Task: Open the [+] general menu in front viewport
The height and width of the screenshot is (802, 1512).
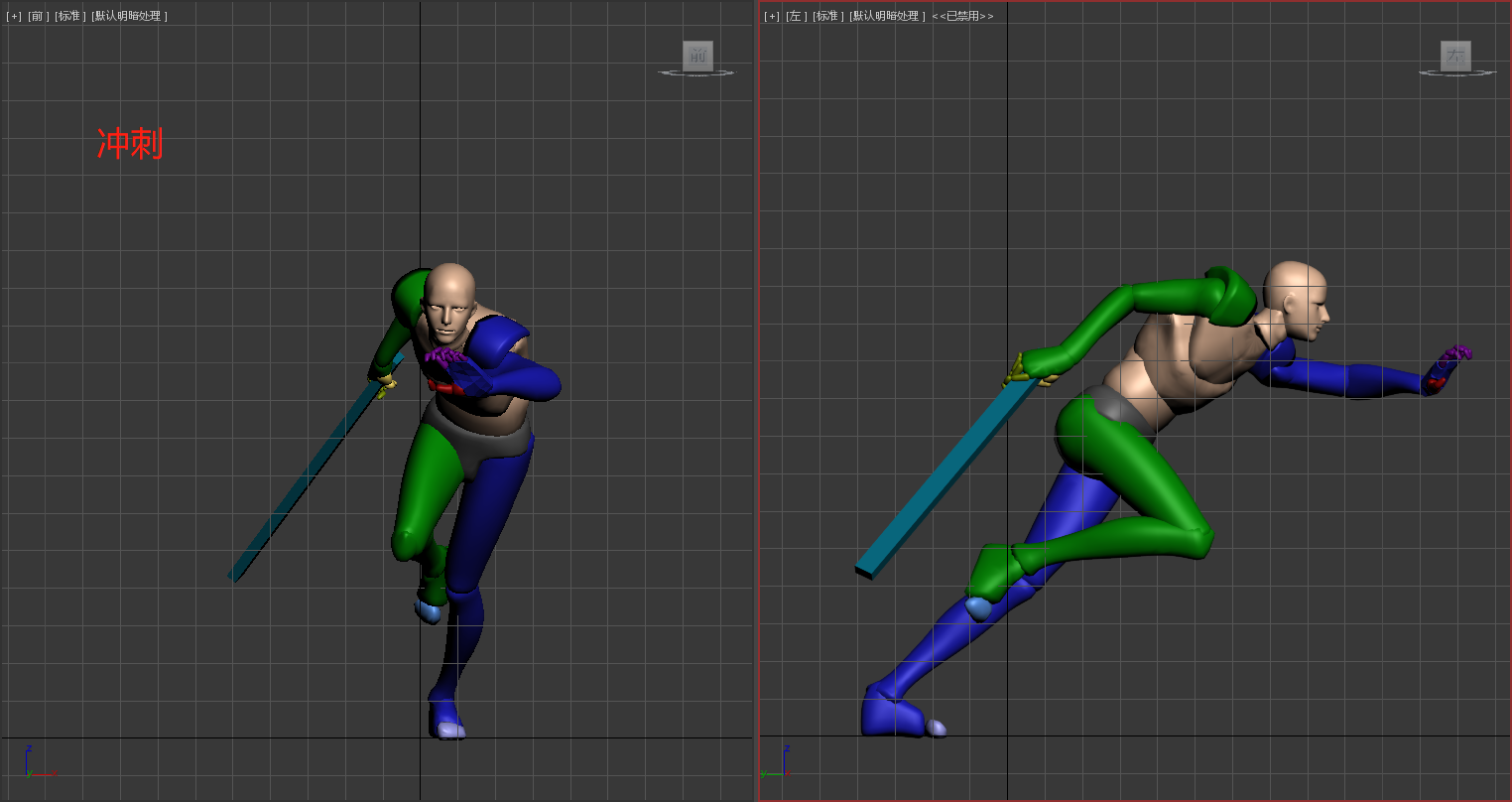Action: tap(14, 16)
